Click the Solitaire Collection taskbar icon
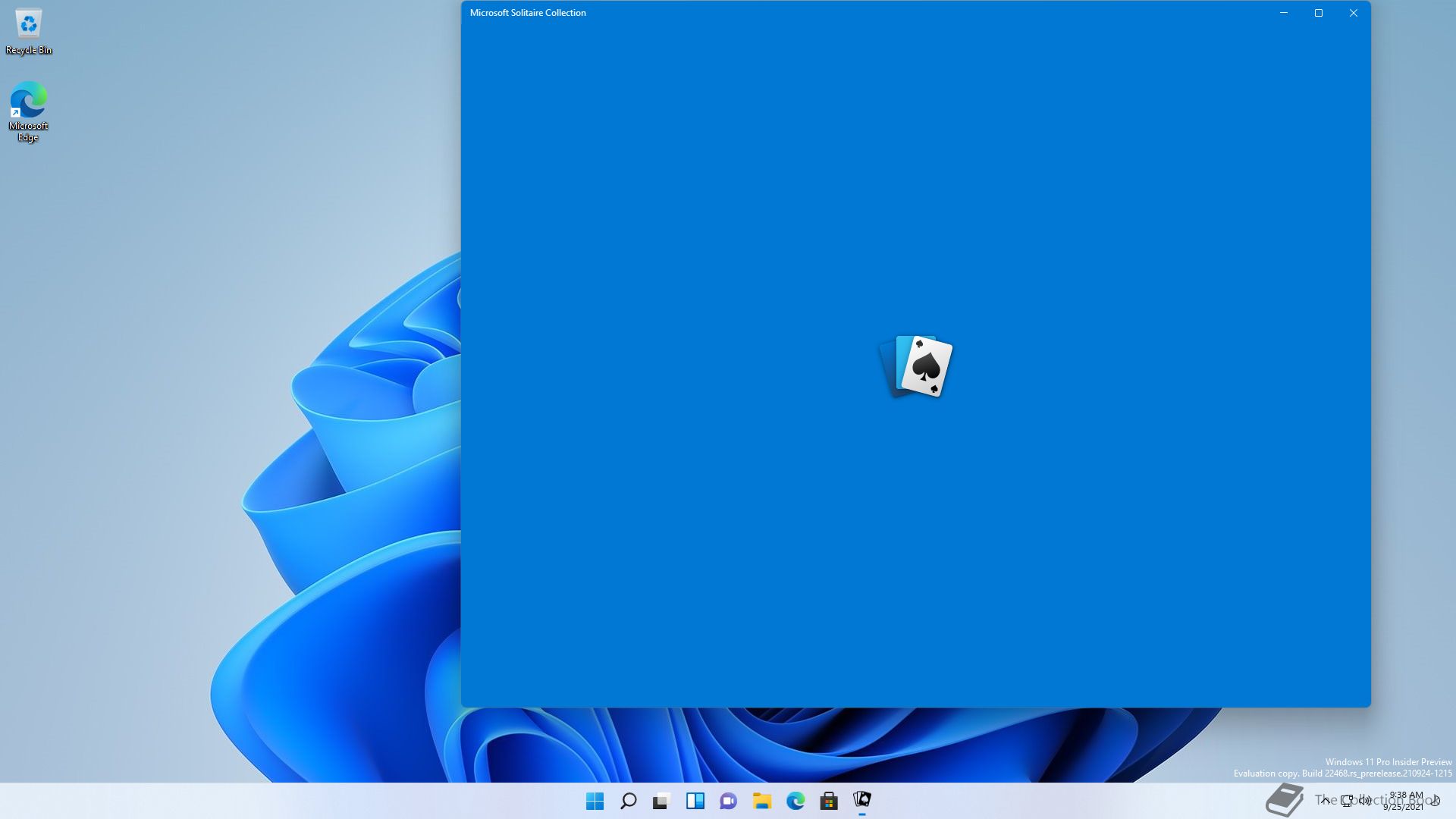The height and width of the screenshot is (819, 1456). (x=861, y=801)
